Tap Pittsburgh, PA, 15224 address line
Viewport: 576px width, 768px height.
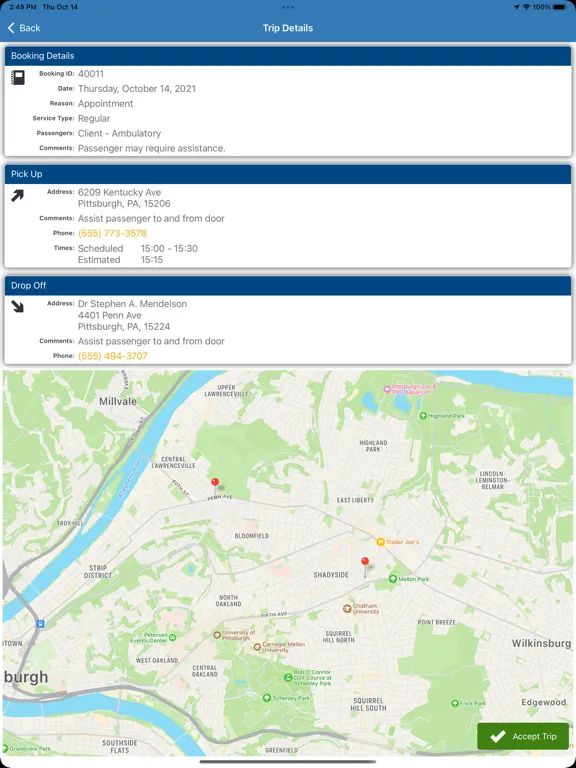tap(124, 327)
